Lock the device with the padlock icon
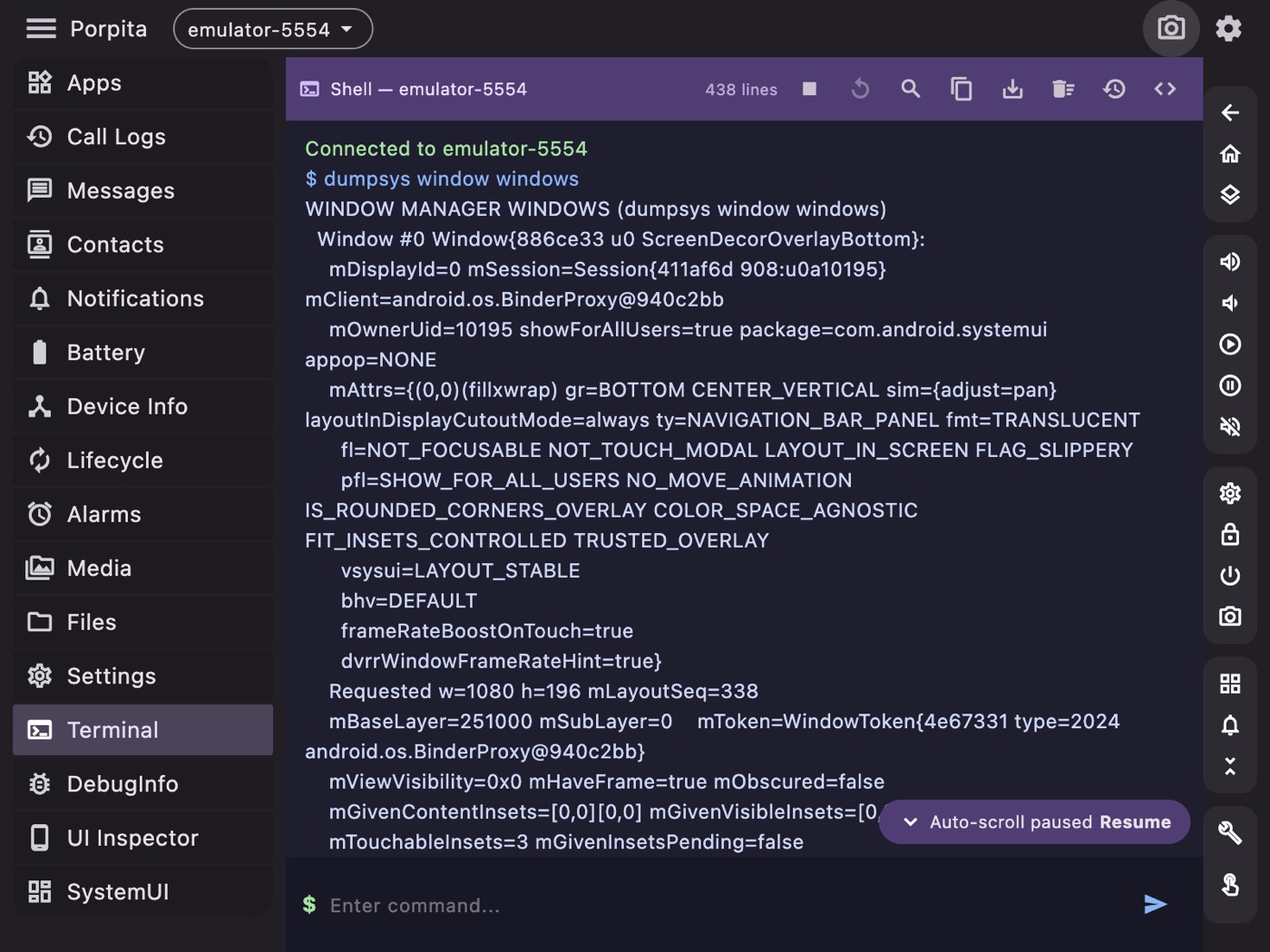The height and width of the screenshot is (952, 1270). click(1230, 534)
